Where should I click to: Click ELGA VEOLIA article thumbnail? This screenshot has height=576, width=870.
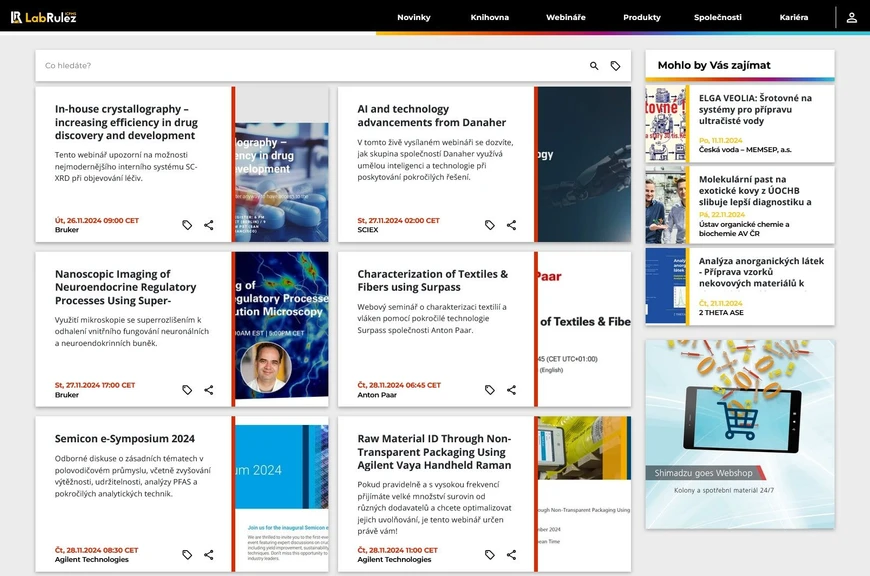point(665,123)
